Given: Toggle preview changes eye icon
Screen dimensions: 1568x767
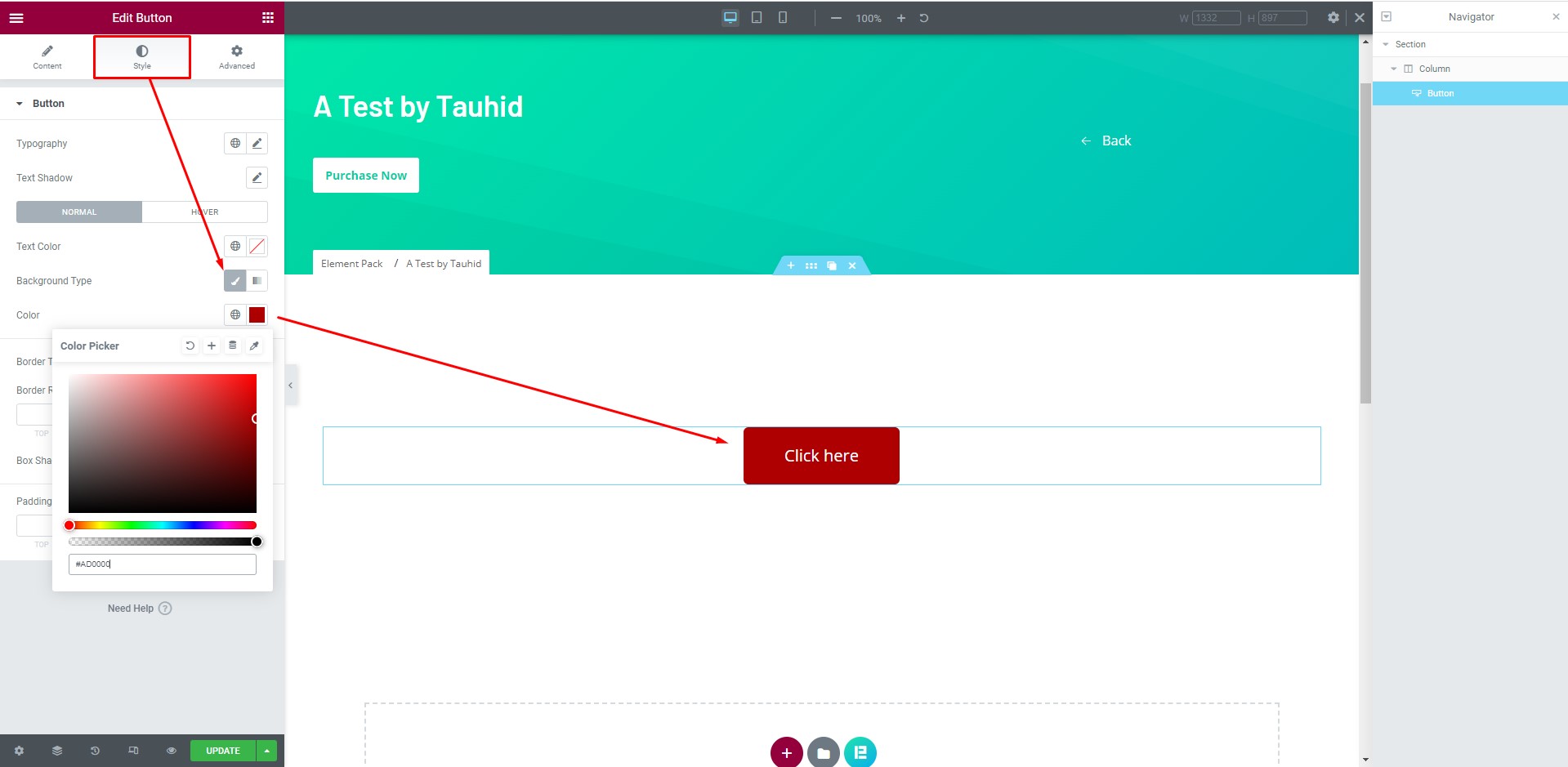Looking at the screenshot, I should click(x=172, y=751).
